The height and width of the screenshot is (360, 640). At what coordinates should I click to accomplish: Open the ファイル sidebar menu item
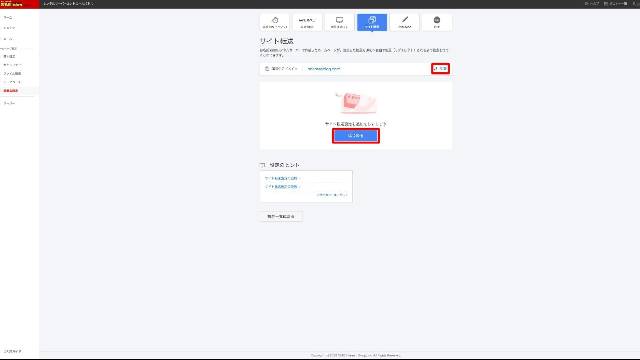click(12, 73)
